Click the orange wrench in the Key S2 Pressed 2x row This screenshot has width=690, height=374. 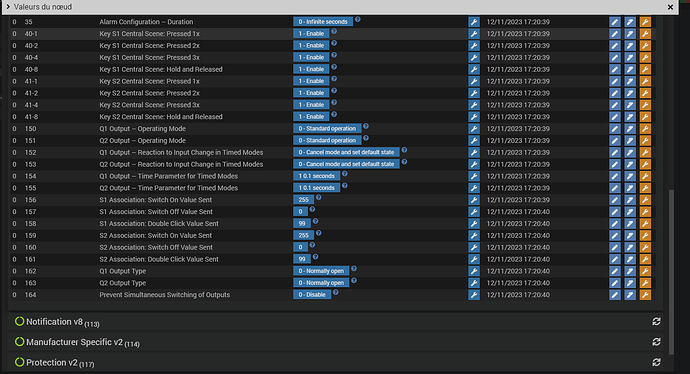tap(645, 93)
